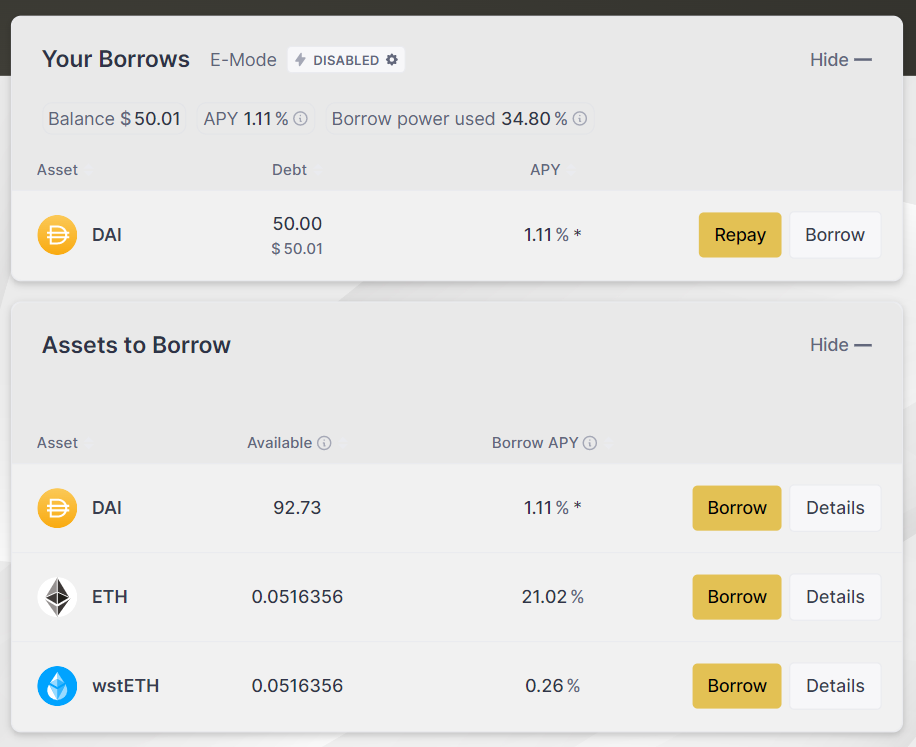Click the E-Mode lightning bolt icon
916x747 pixels.
point(300,60)
